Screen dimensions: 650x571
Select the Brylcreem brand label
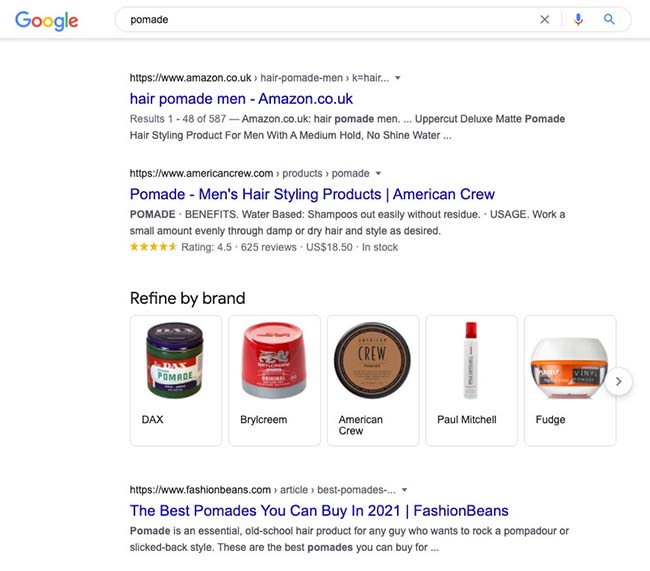tap(264, 420)
